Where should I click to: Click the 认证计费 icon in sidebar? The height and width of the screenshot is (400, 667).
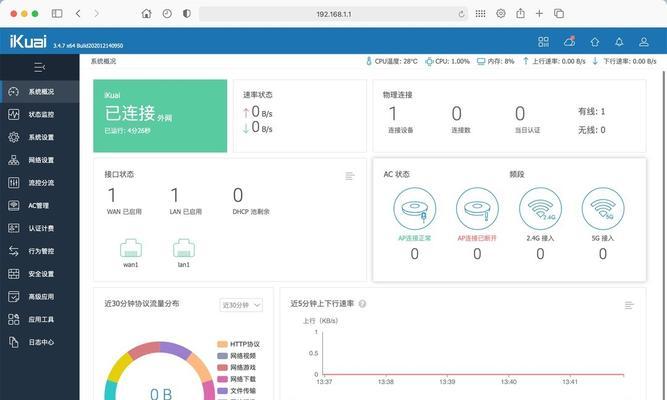tap(14, 228)
